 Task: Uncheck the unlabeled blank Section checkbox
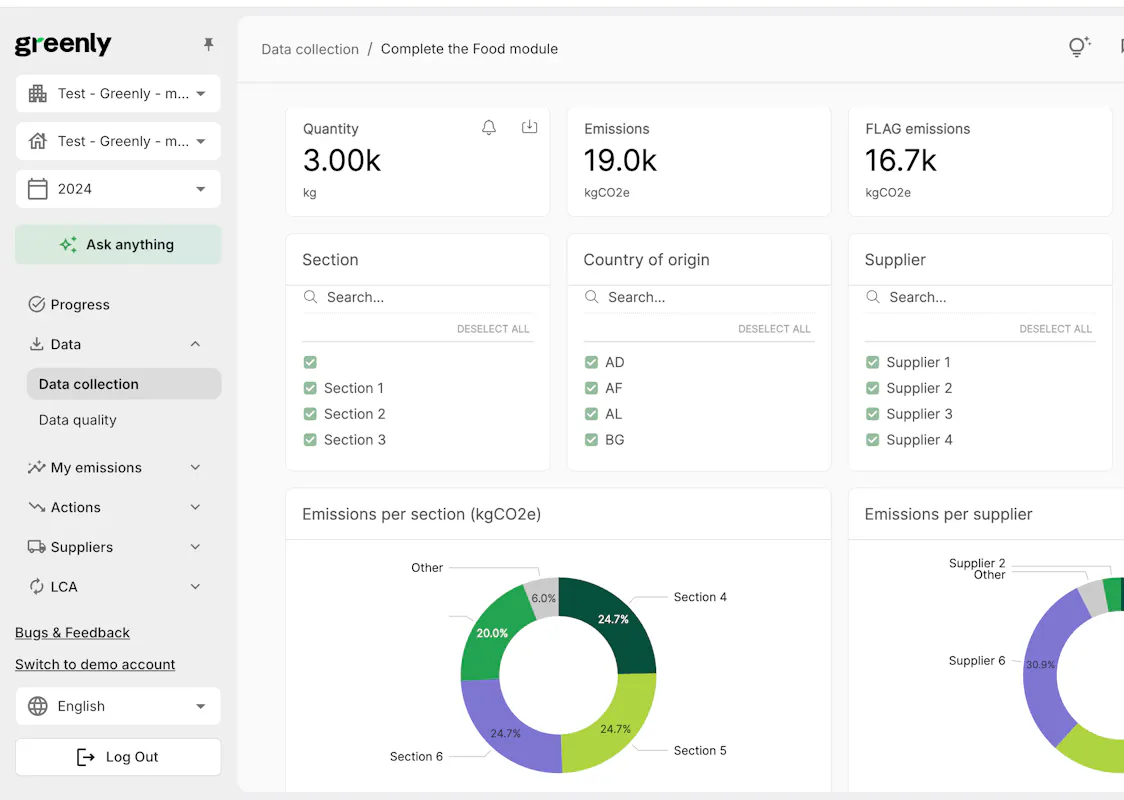[310, 362]
